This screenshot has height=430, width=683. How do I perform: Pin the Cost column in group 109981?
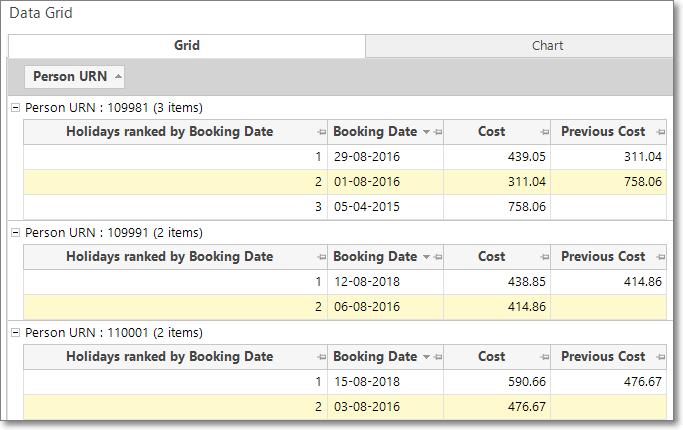(x=544, y=132)
